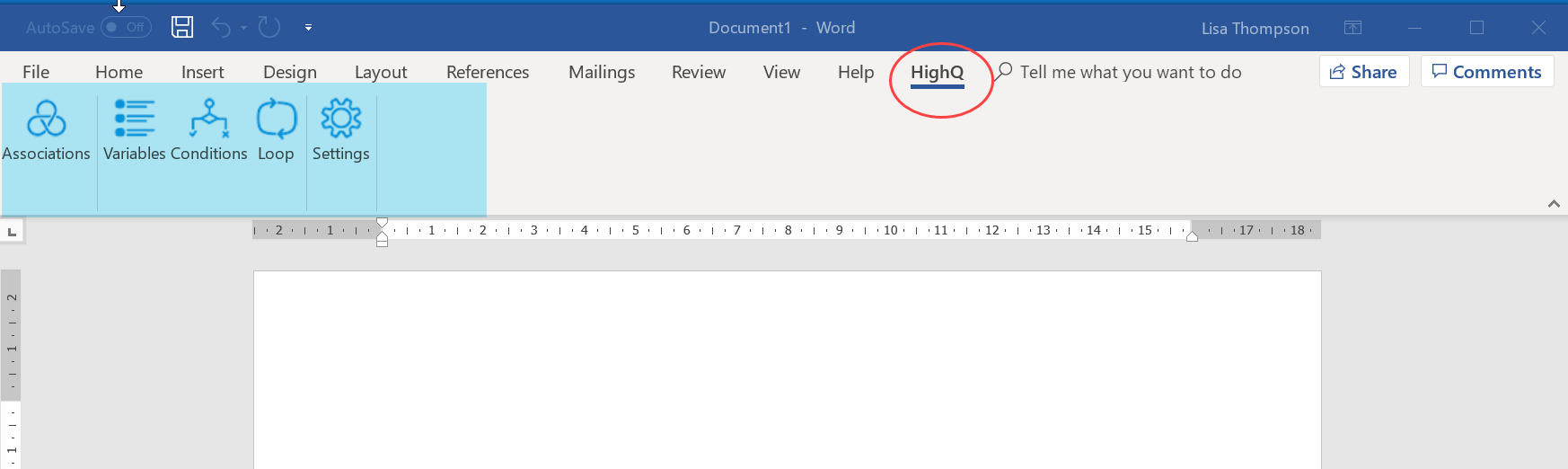Image resolution: width=1568 pixels, height=469 pixels.
Task: Undo the last action
Action: (221, 27)
